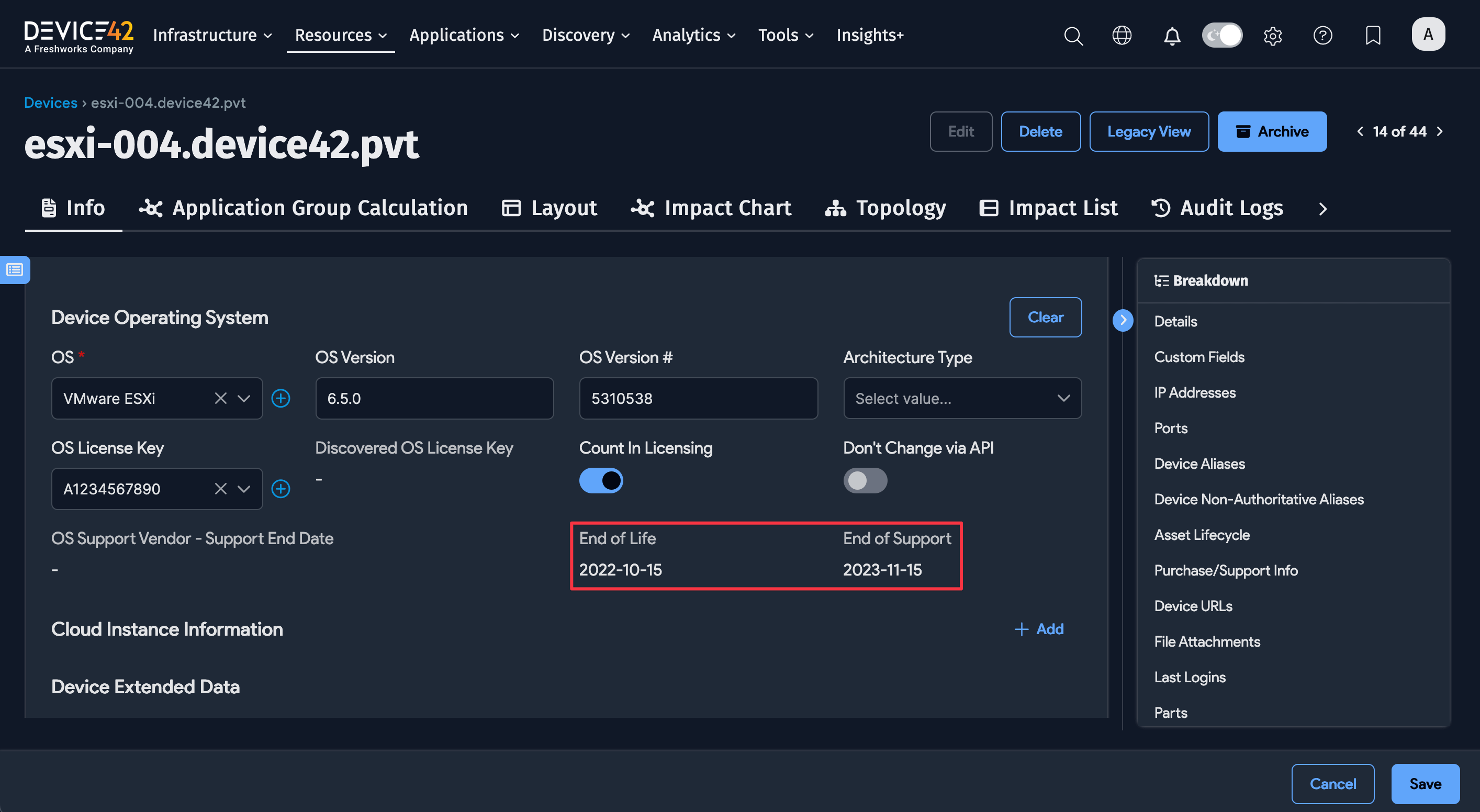Add new OS with plus icon
This screenshot has height=812, width=1480.
[281, 398]
